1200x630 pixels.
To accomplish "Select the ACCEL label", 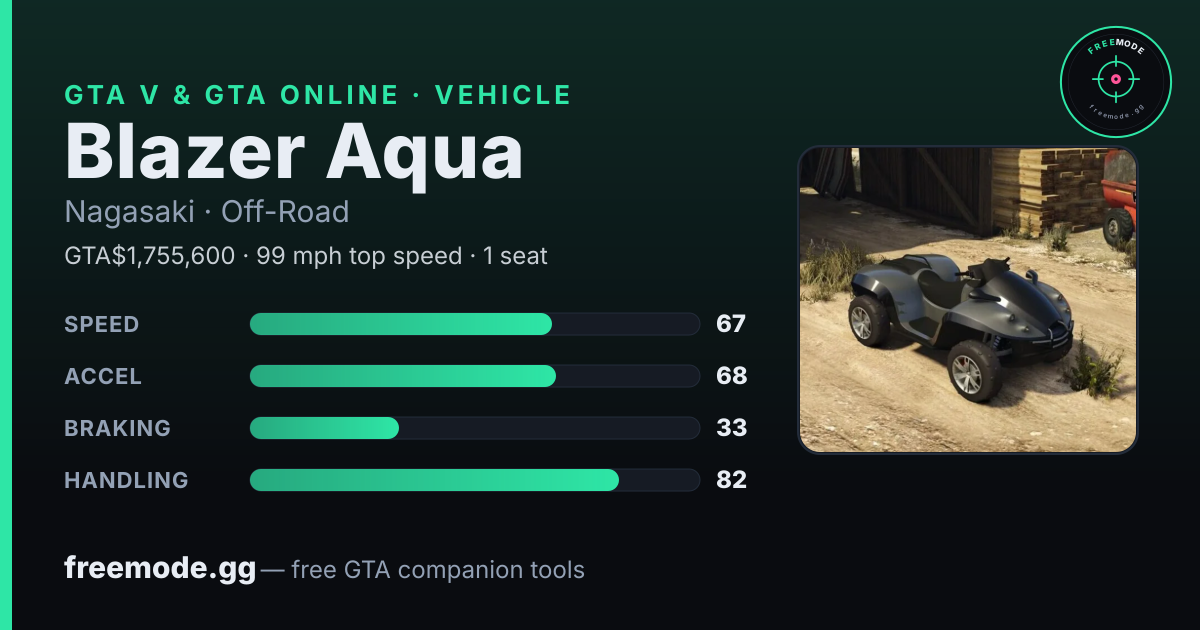I will pos(103,376).
